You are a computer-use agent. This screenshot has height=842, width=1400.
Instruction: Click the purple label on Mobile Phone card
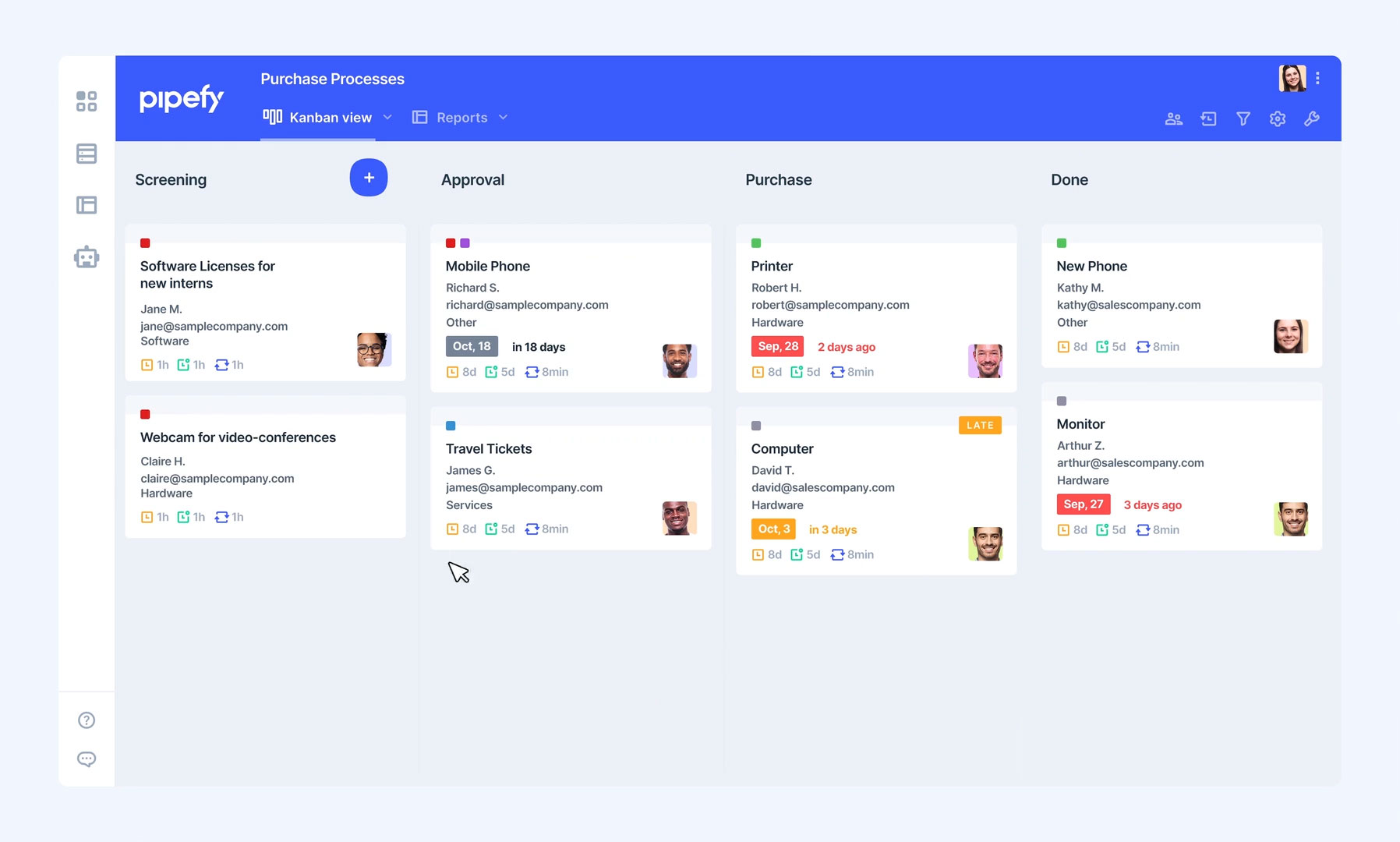(465, 243)
